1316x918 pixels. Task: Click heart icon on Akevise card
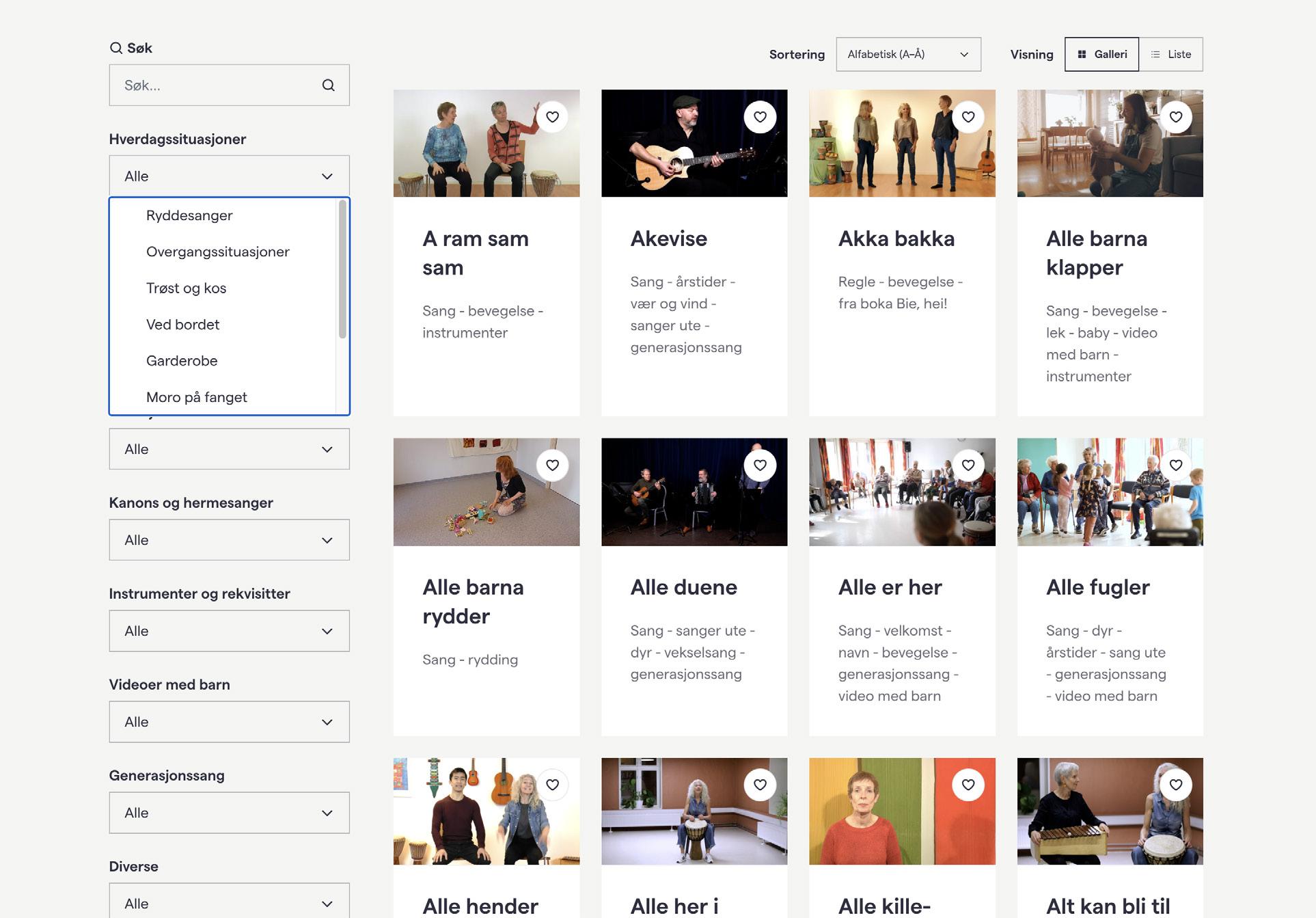coord(760,117)
